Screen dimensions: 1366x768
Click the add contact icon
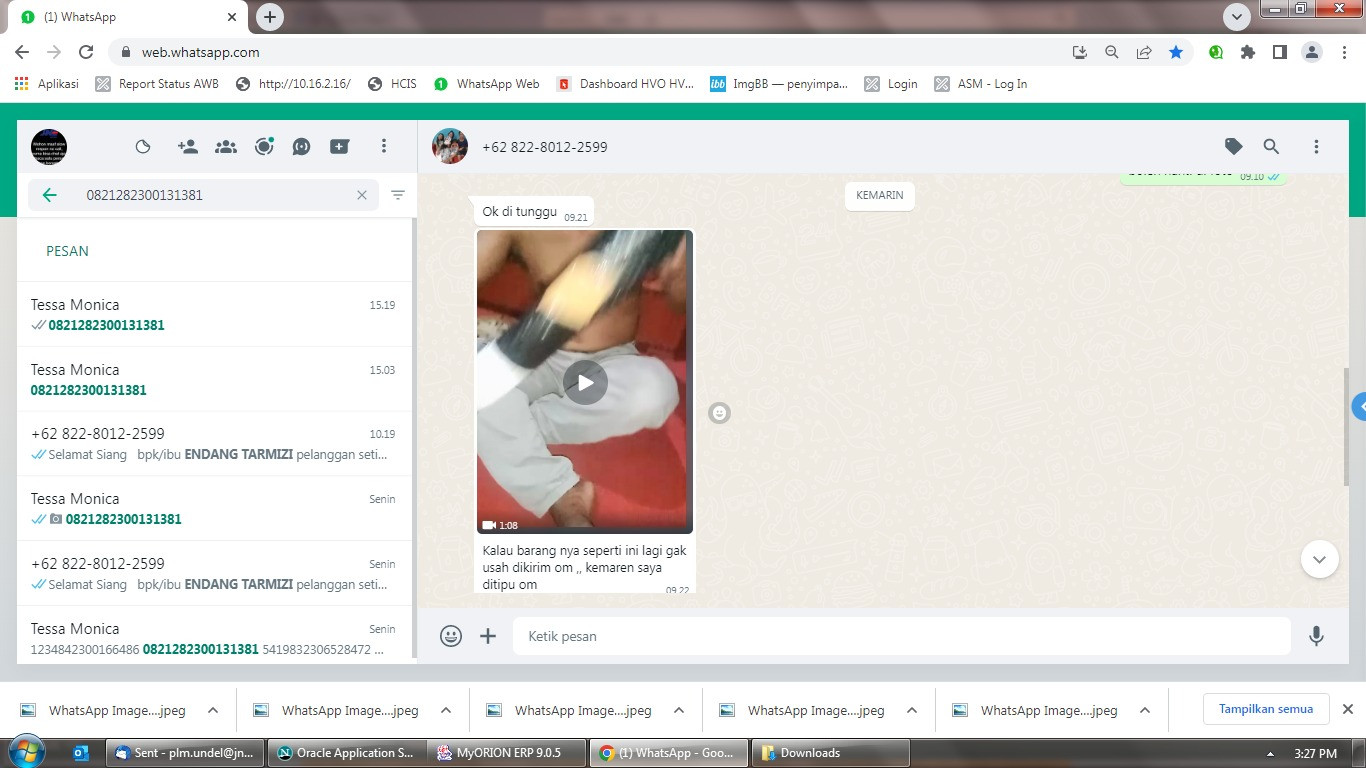187,147
